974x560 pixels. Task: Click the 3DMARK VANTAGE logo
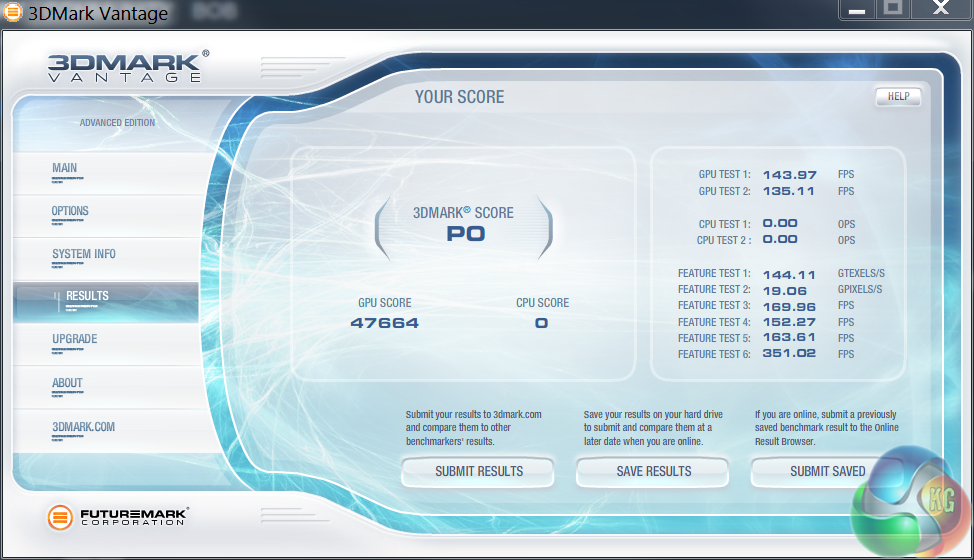pos(127,66)
